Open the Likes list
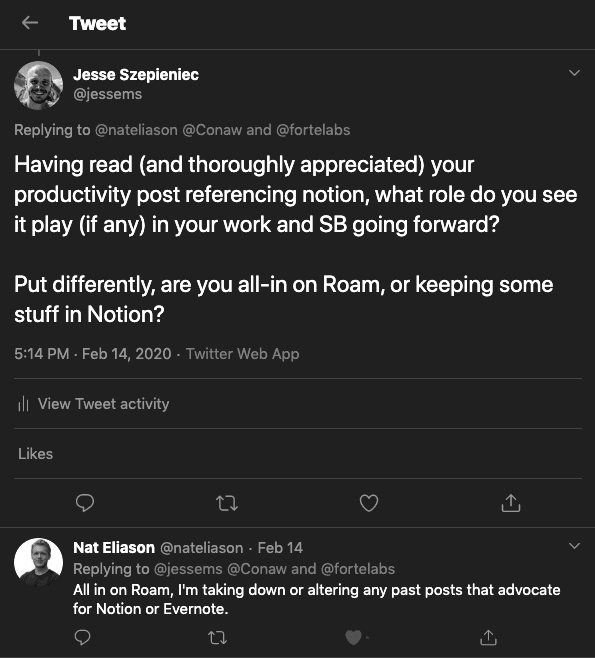595x658 pixels. 36,454
